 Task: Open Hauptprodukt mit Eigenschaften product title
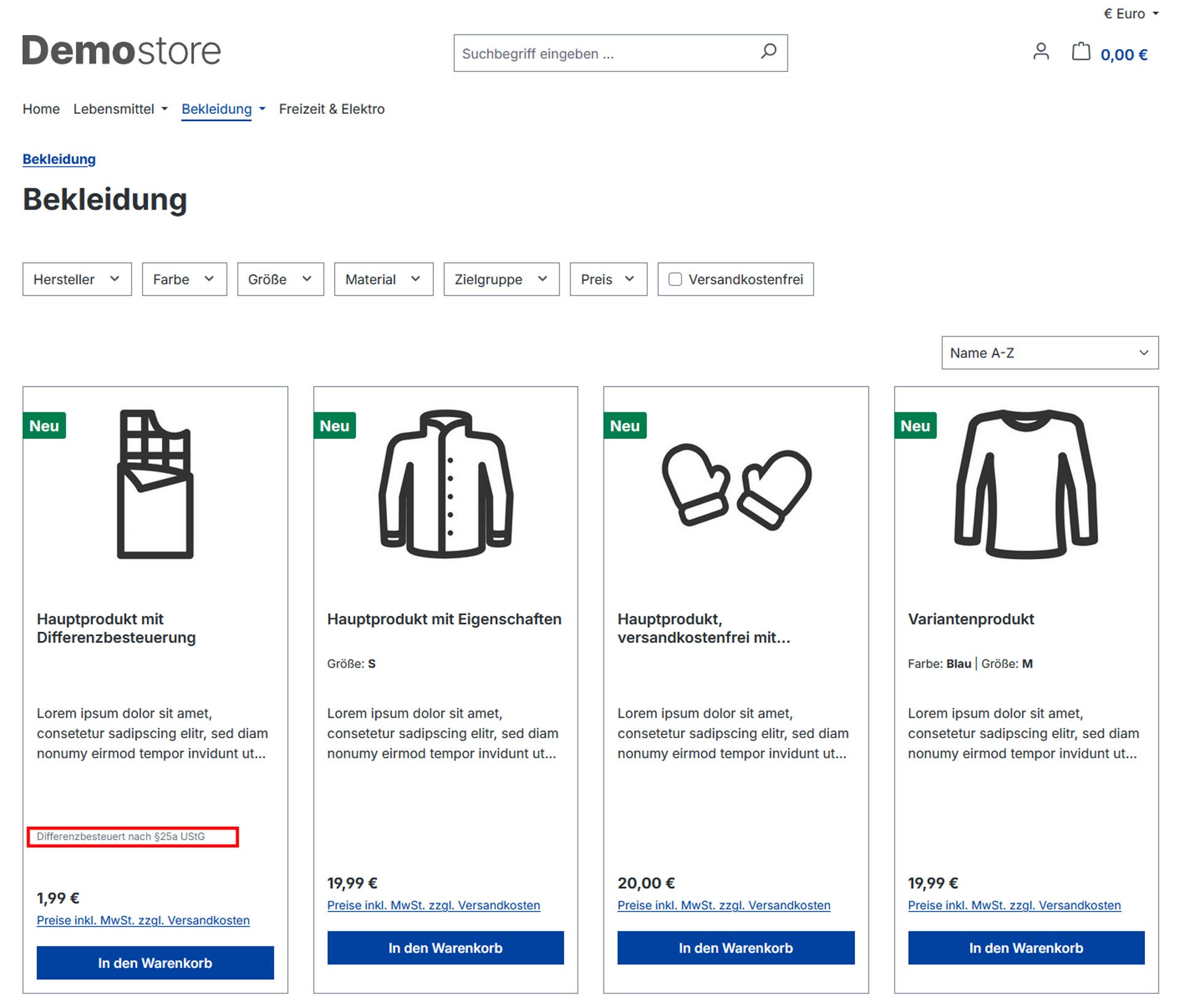[444, 619]
